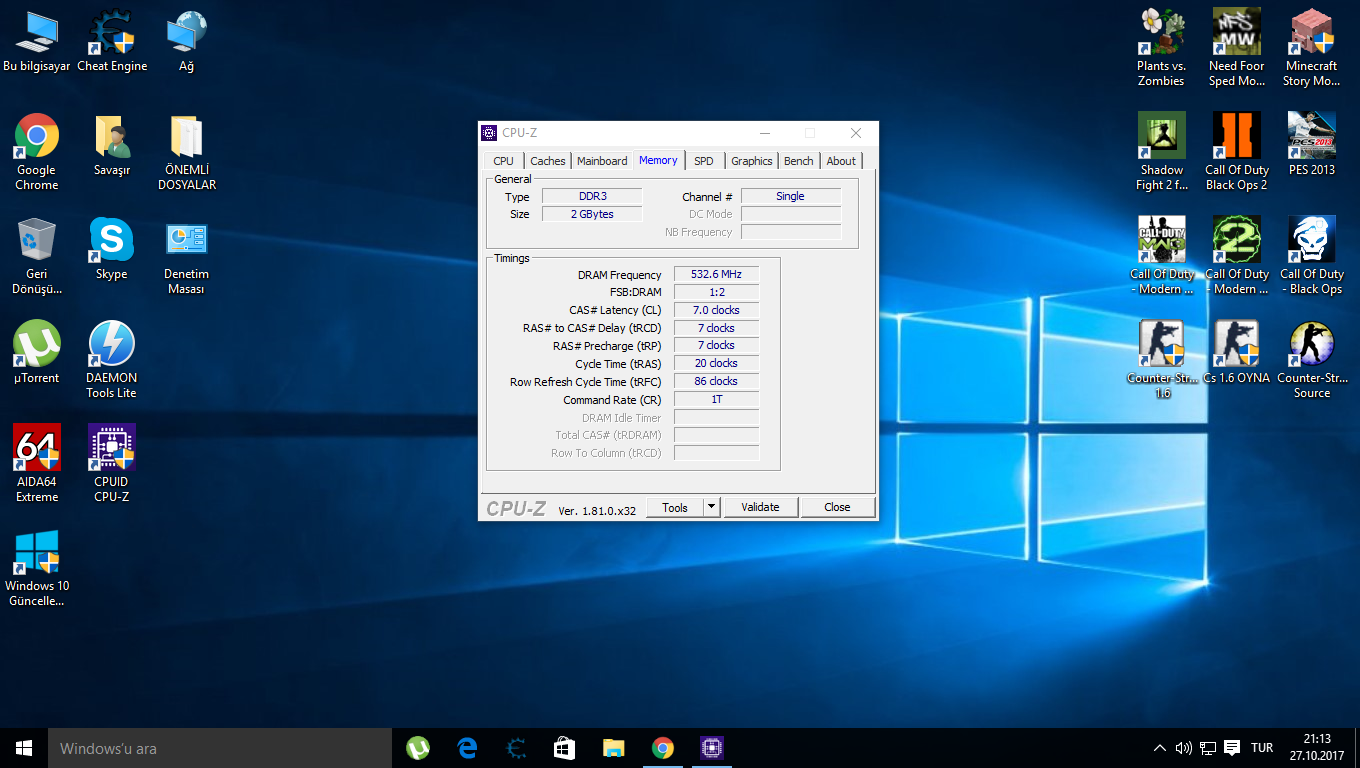Select the Google Chrome desktop shortcut
1360x768 pixels.
(37, 152)
